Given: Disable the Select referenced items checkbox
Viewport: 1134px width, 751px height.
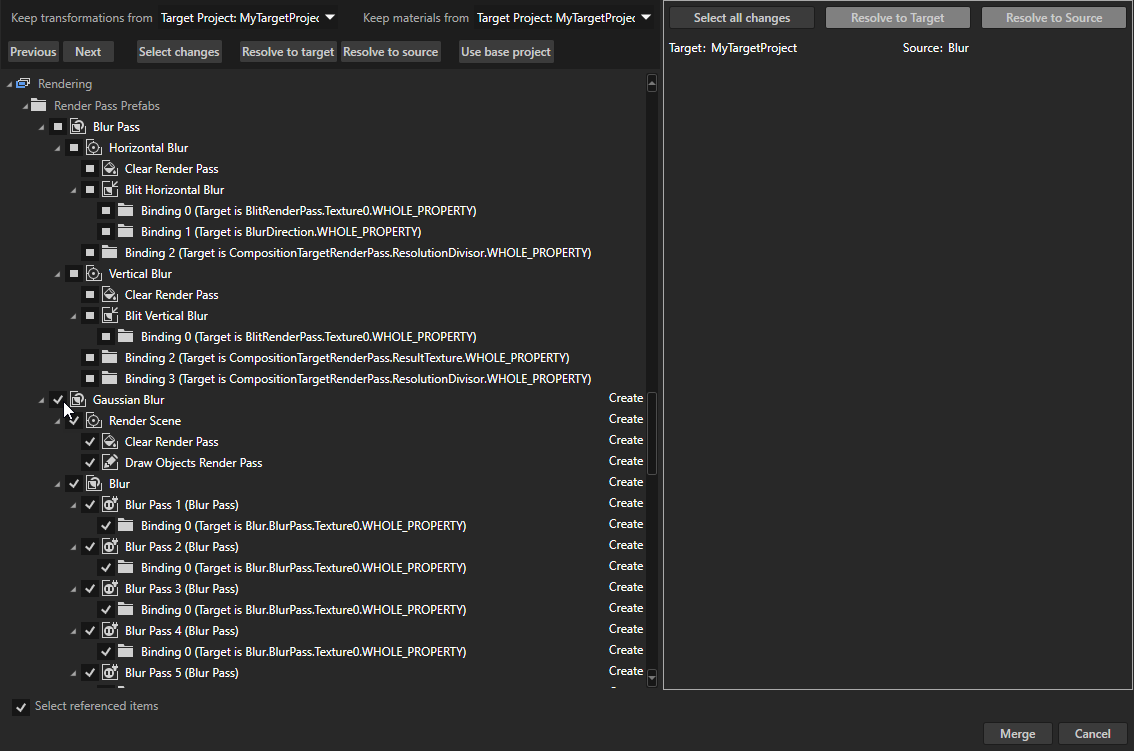Looking at the screenshot, I should 21,706.
